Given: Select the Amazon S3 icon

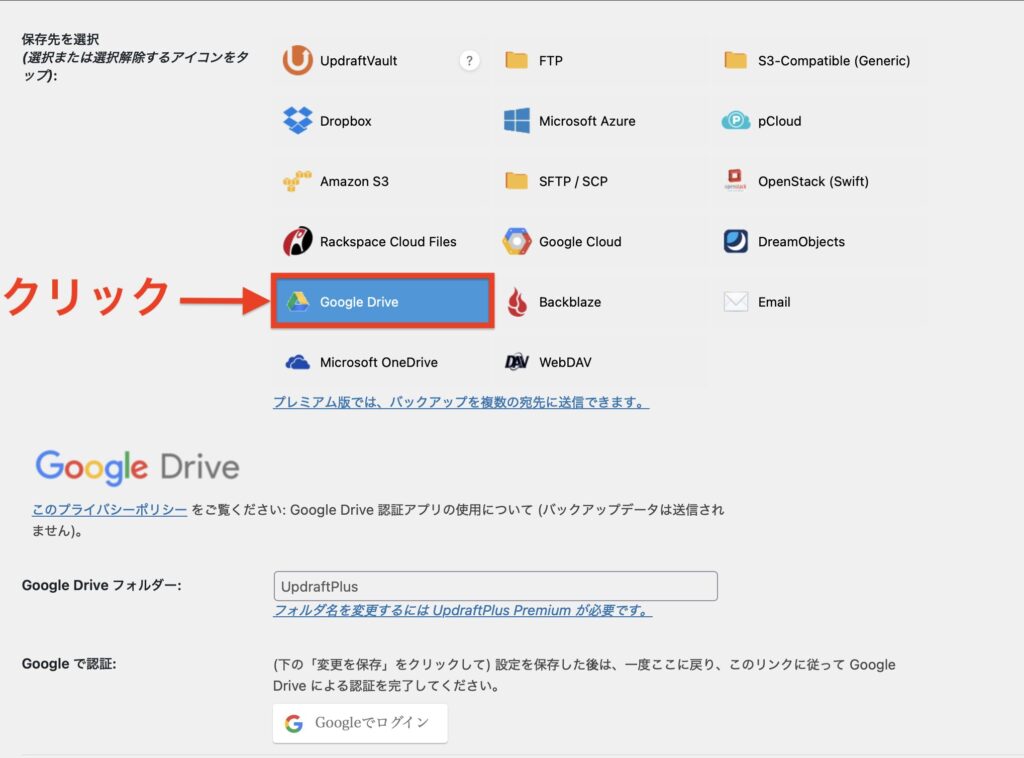Looking at the screenshot, I should [x=298, y=182].
